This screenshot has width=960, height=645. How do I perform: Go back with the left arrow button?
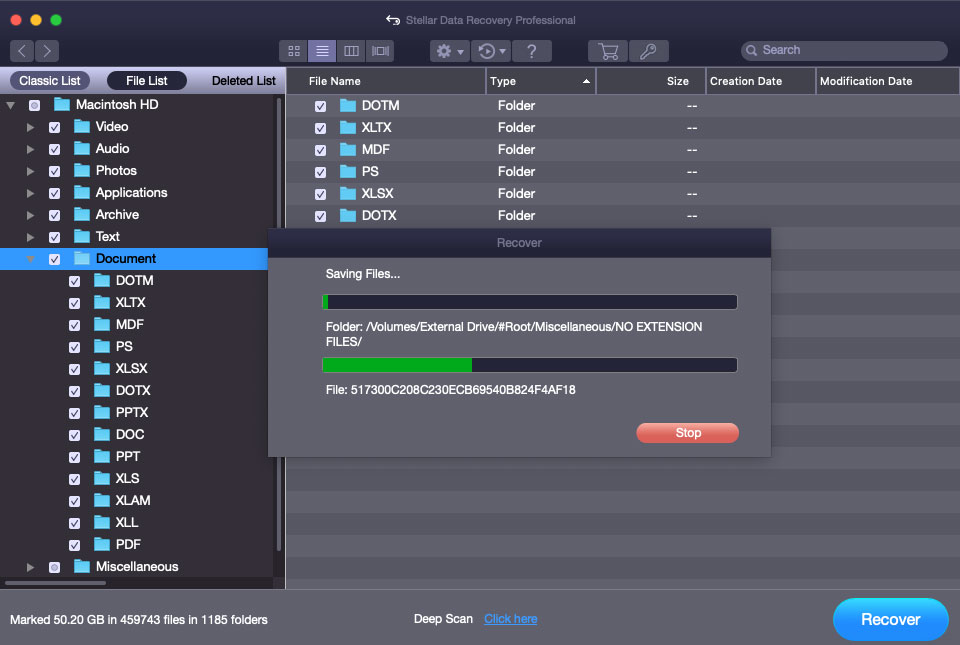tap(22, 51)
